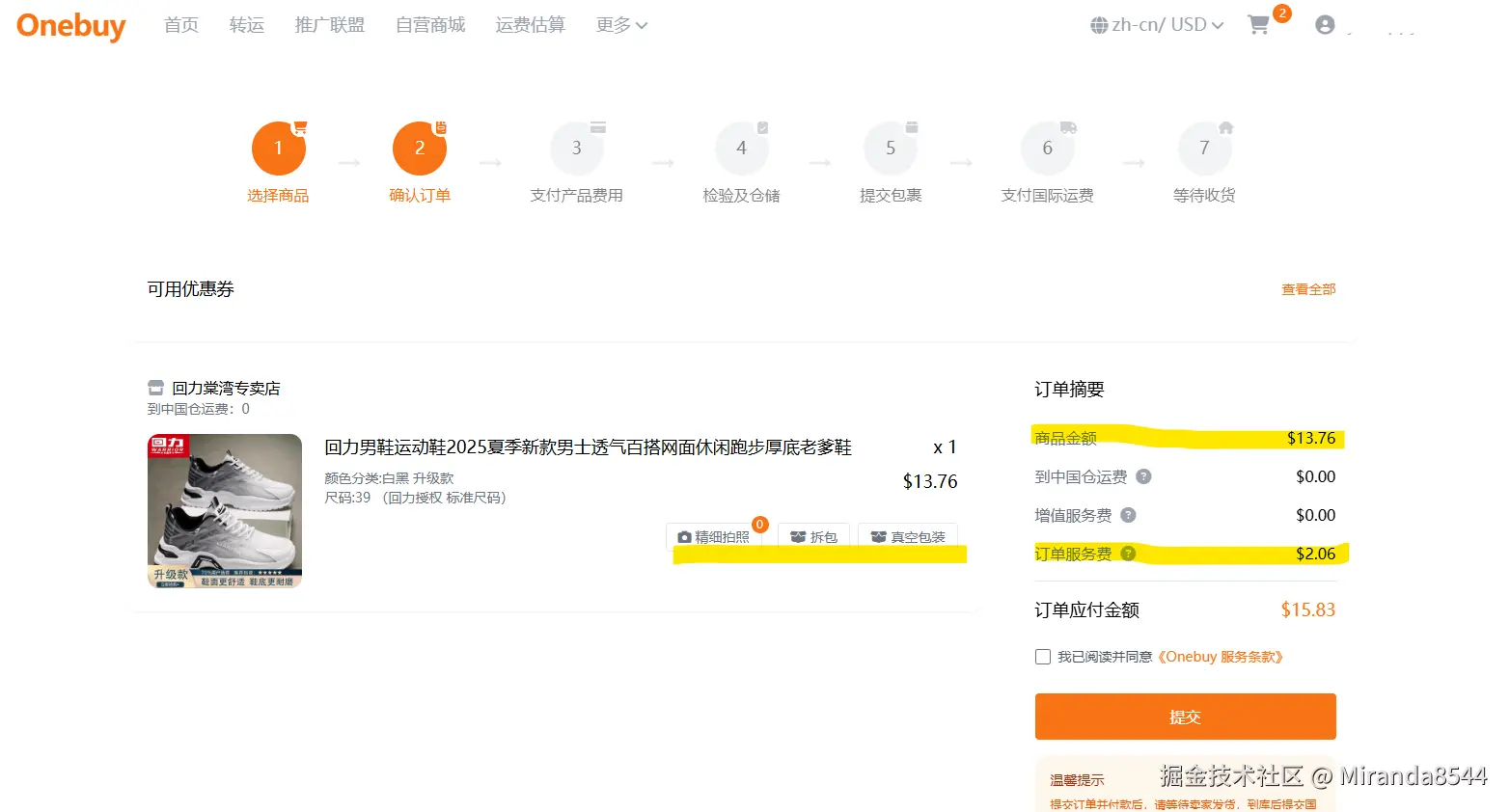Open zh-cn/ USD language currency dropdown
The height and width of the screenshot is (812, 1510).
point(1157,25)
